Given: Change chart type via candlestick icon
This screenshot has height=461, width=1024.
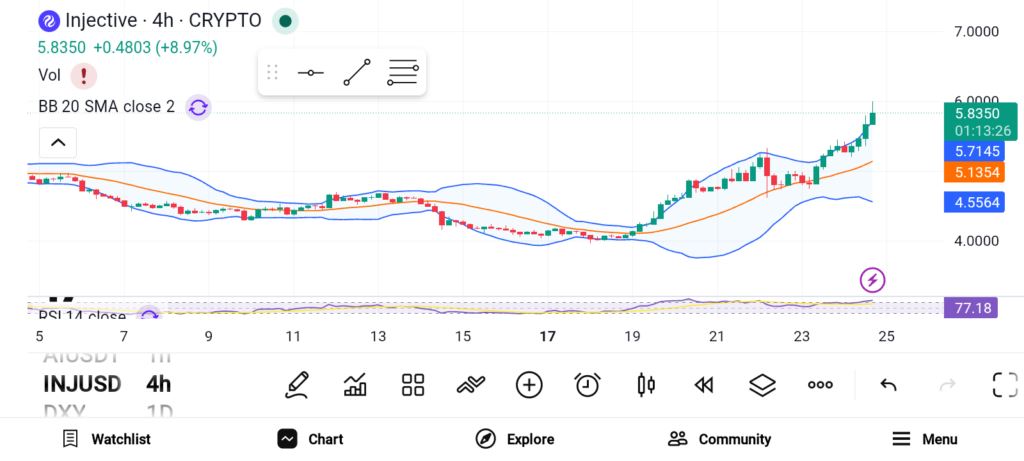Looking at the screenshot, I should [x=646, y=385].
